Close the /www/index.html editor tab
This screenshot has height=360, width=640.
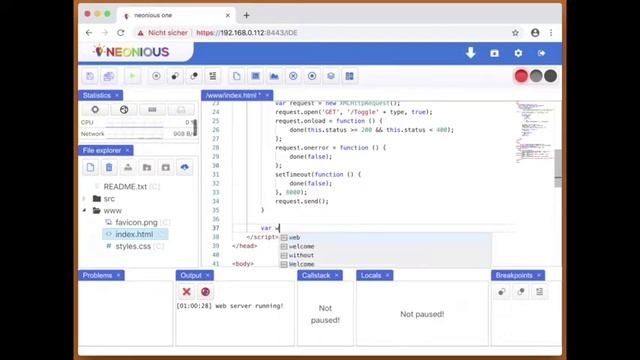(267, 95)
